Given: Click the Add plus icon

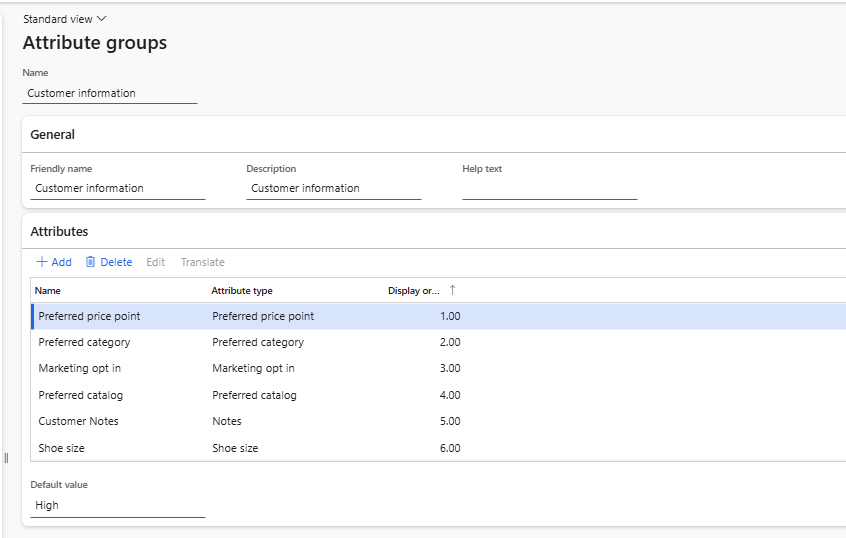Looking at the screenshot, I should (x=42, y=262).
